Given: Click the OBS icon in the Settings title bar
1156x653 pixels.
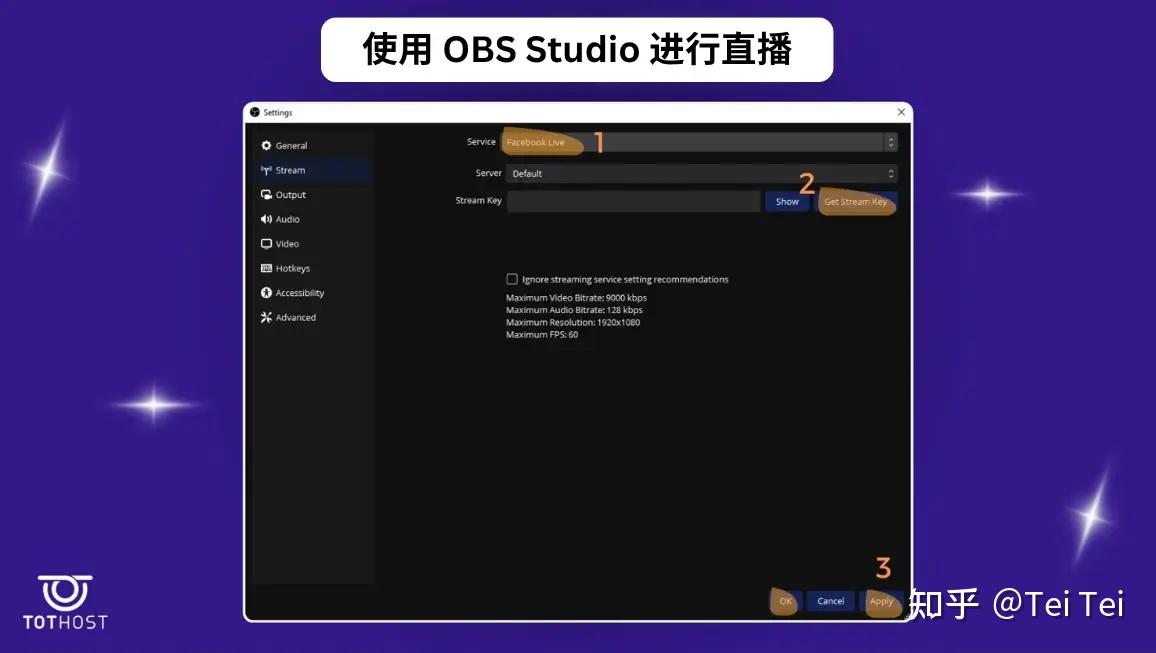Looking at the screenshot, I should (254, 112).
